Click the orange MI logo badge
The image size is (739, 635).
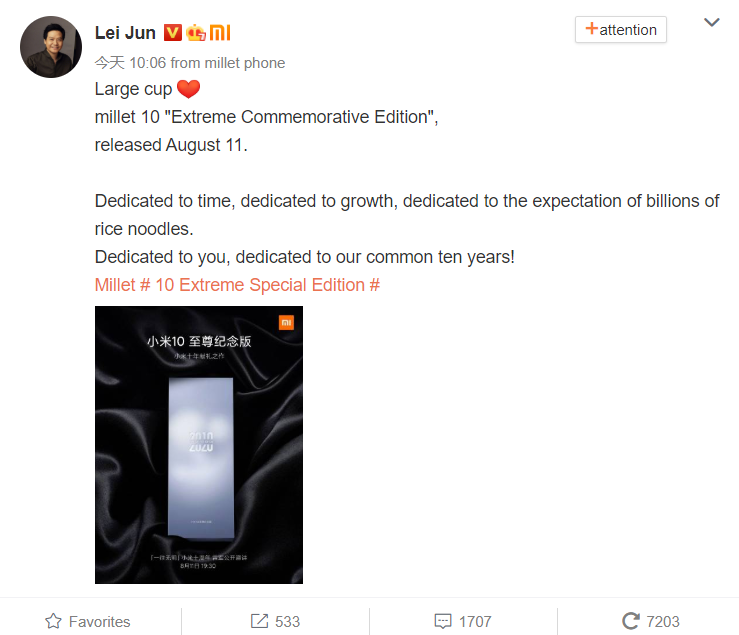click(x=220, y=33)
